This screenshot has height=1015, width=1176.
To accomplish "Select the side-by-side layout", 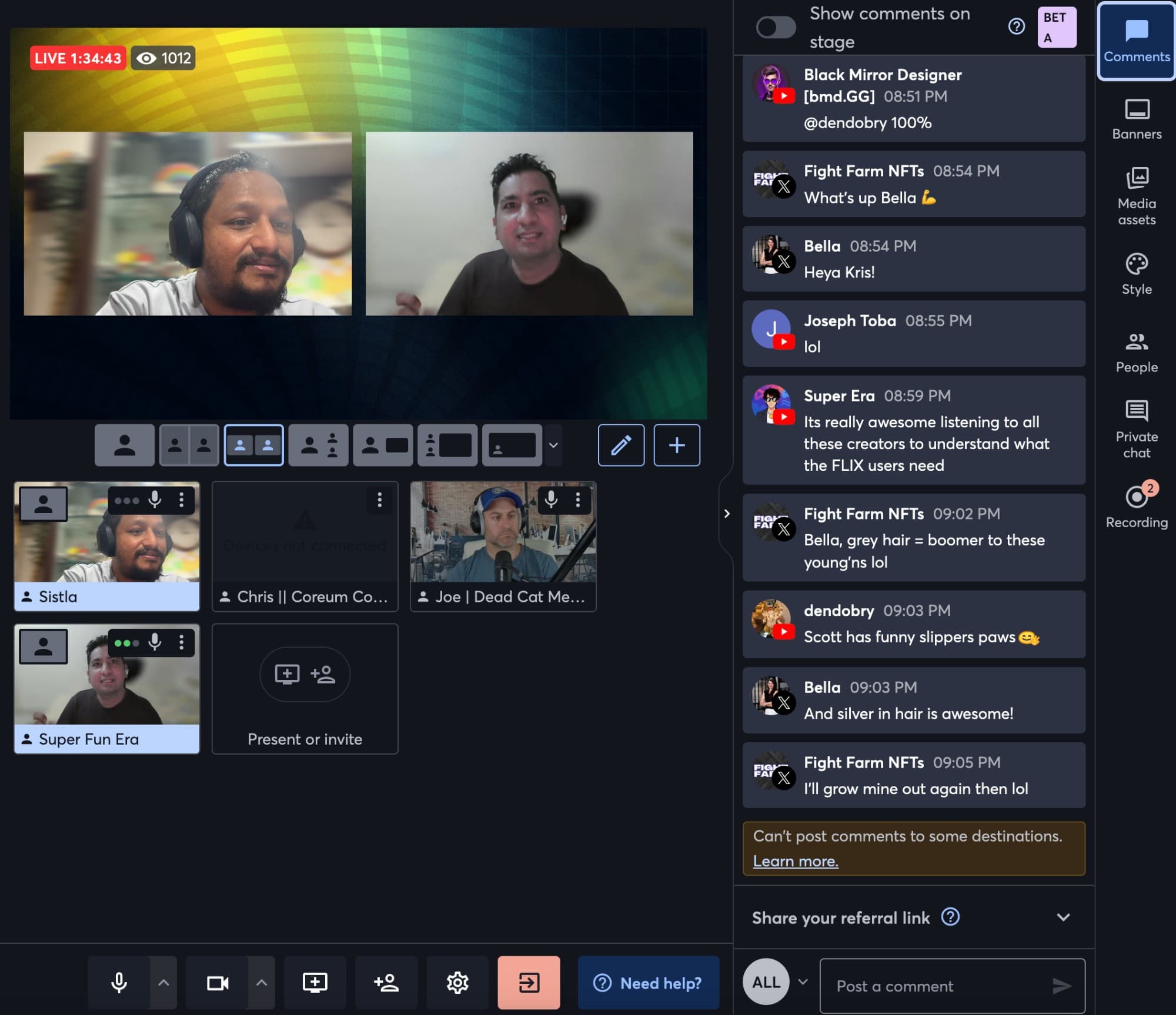I will tap(253, 445).
